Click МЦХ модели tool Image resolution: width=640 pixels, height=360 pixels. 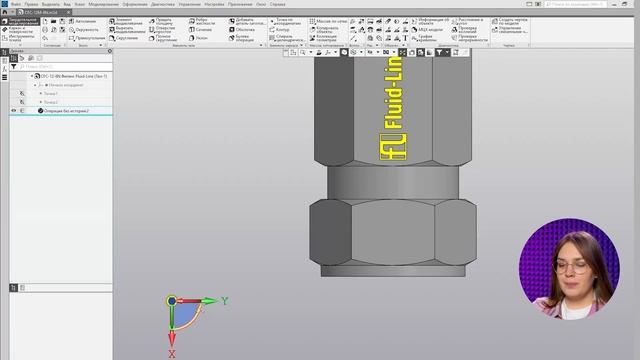(427, 30)
